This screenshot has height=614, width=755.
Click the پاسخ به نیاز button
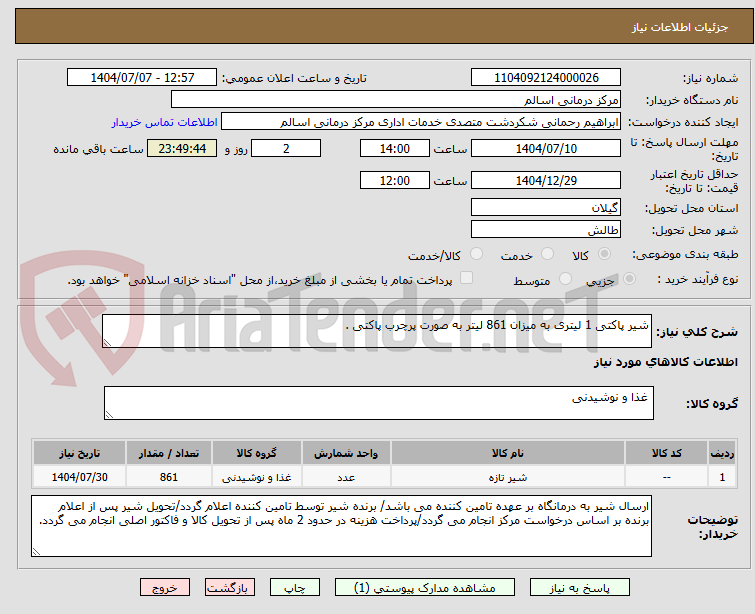coord(580,588)
